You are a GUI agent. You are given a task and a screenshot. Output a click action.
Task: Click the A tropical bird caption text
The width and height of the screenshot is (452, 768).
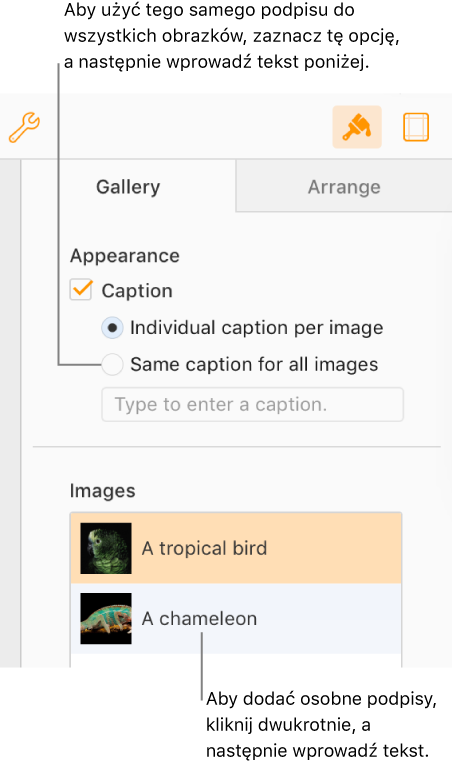204,548
